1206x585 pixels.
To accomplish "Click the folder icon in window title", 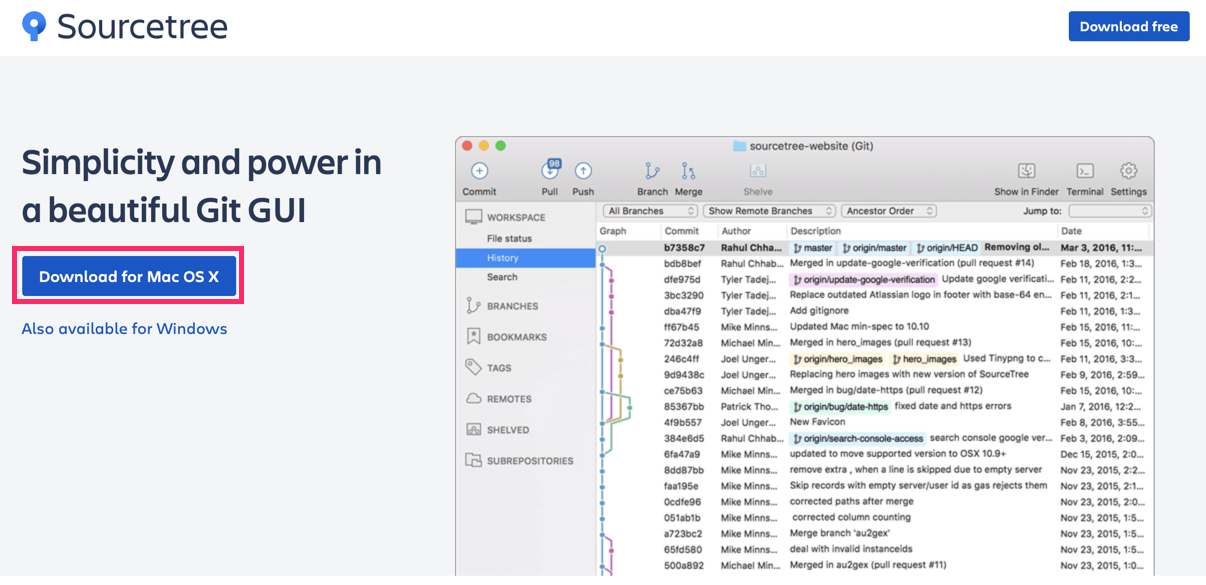I will 739,146.
